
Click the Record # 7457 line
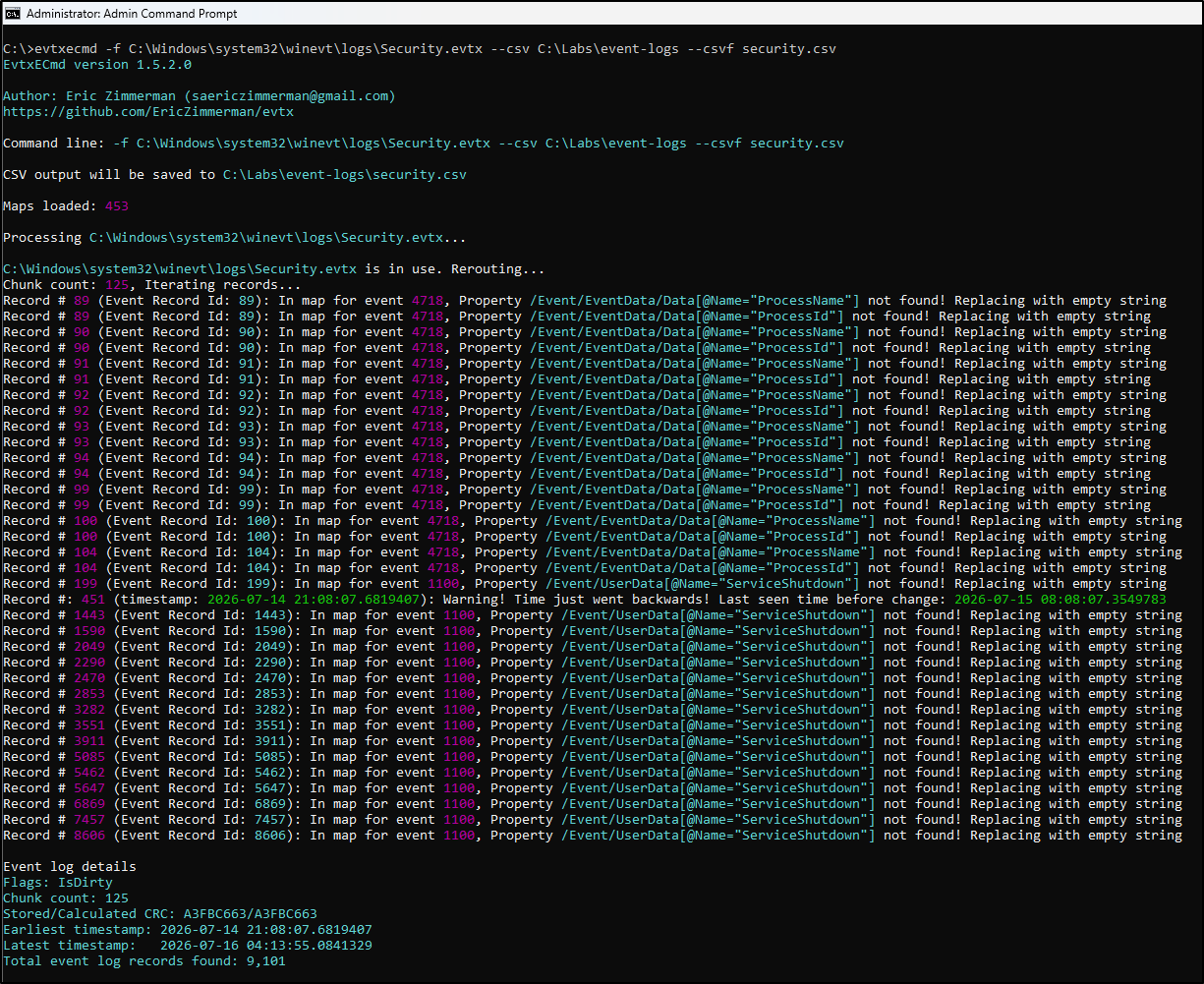click(x=593, y=820)
